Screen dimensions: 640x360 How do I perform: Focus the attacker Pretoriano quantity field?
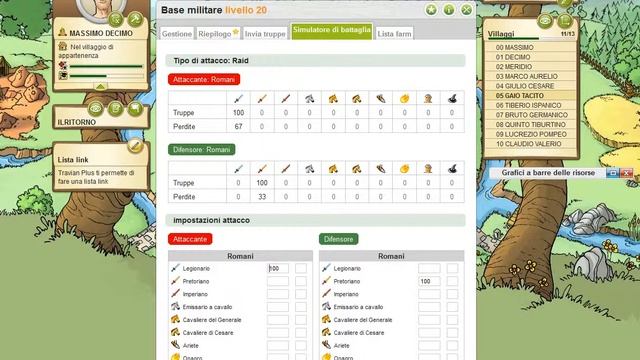[x=278, y=281]
